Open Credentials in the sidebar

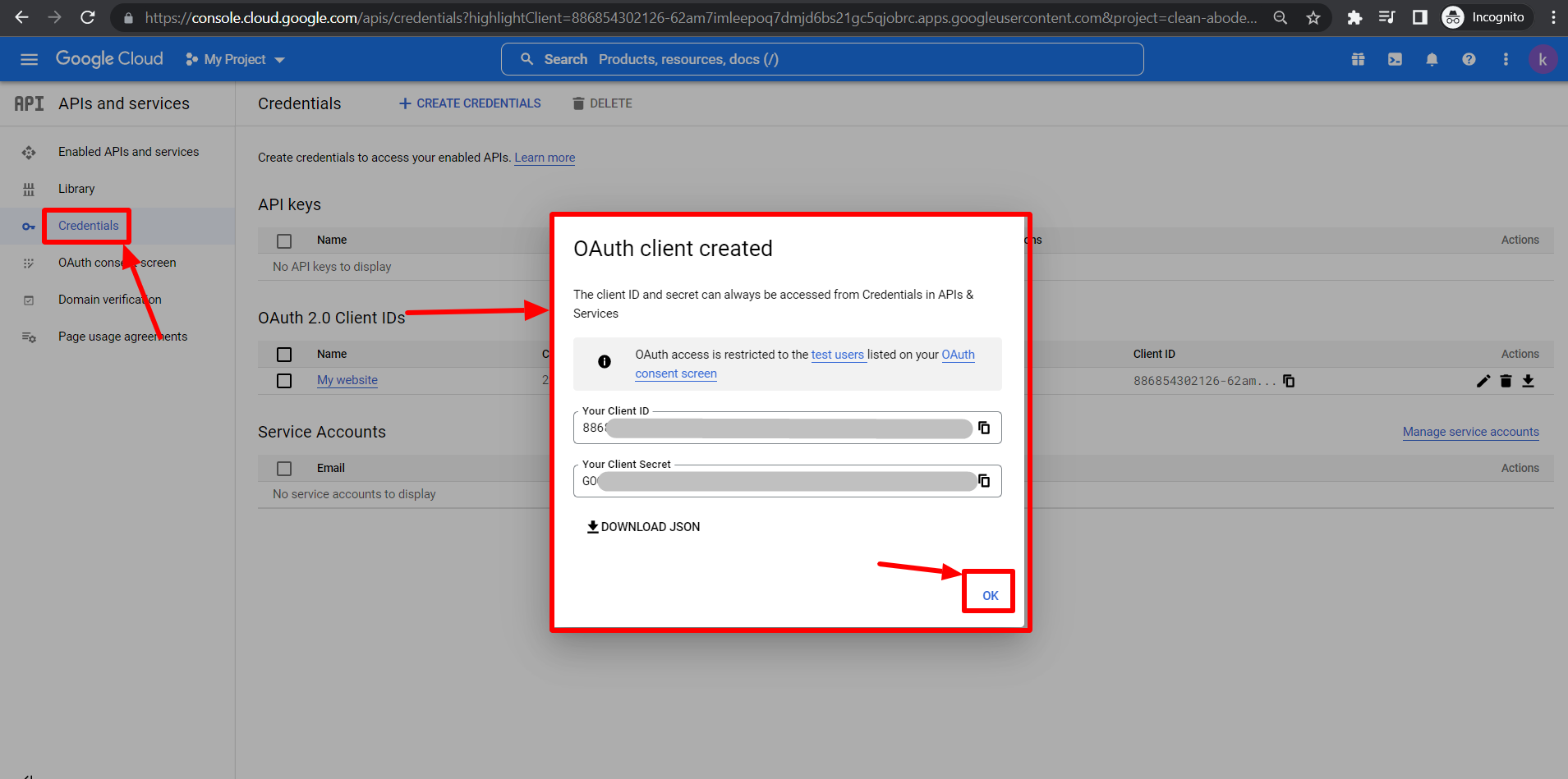point(88,226)
